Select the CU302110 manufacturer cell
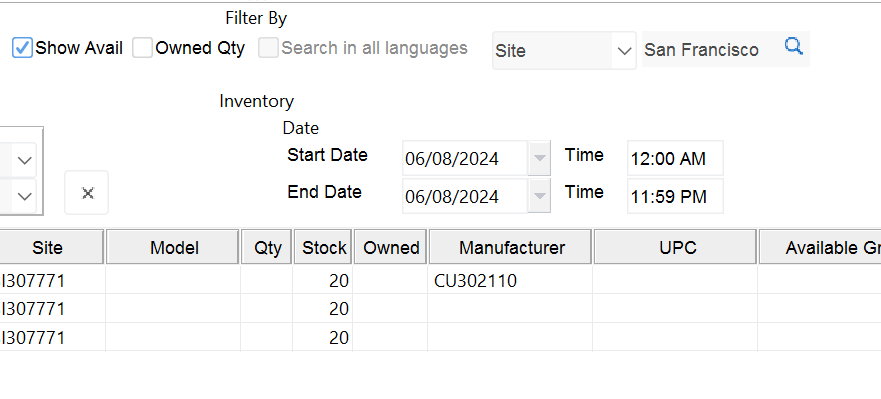 click(510, 280)
